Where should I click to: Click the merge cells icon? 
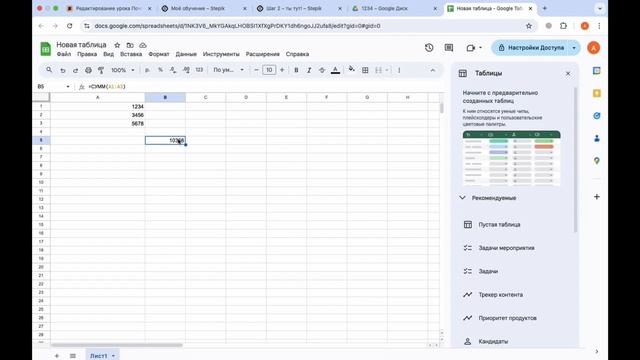click(x=378, y=70)
